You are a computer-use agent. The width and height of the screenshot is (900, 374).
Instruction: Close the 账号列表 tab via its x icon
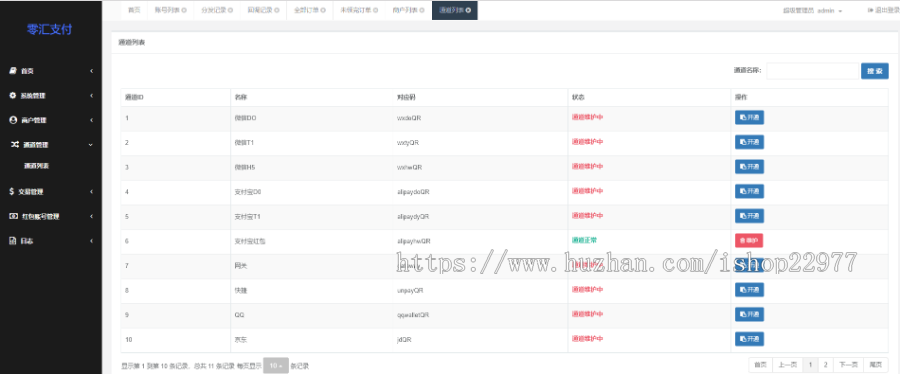(184, 10)
